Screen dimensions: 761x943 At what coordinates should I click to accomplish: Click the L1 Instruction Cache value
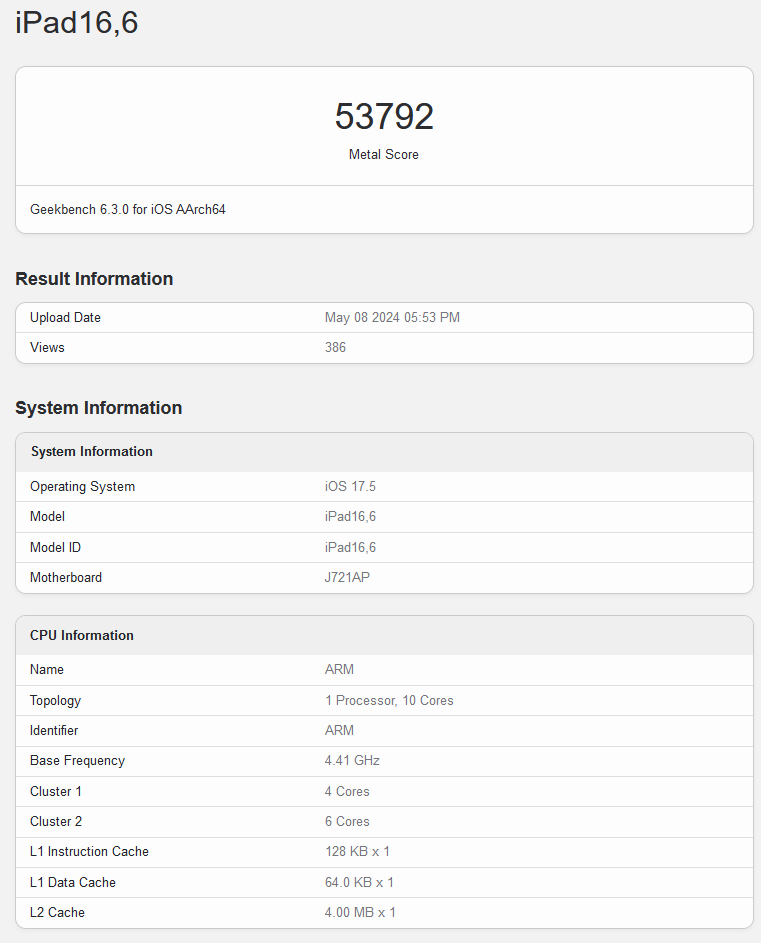357,852
